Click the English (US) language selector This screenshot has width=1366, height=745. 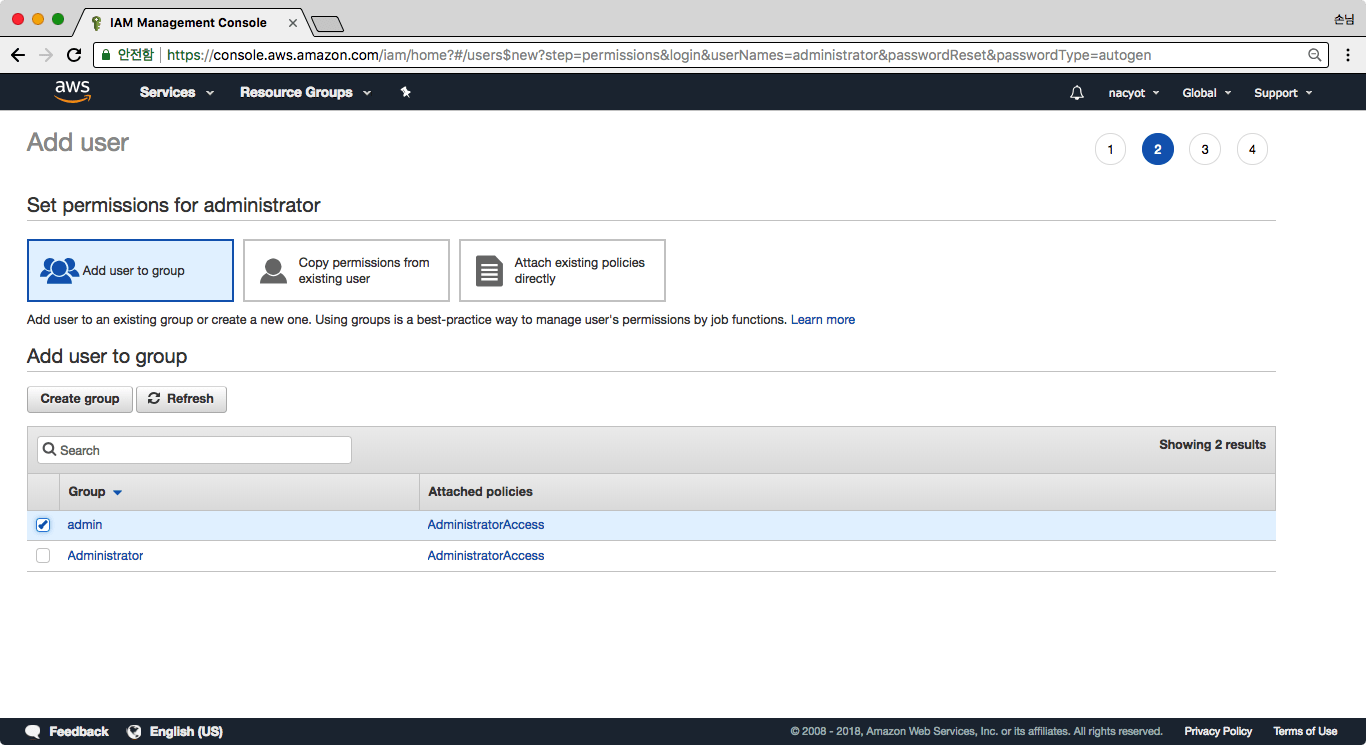point(186,731)
